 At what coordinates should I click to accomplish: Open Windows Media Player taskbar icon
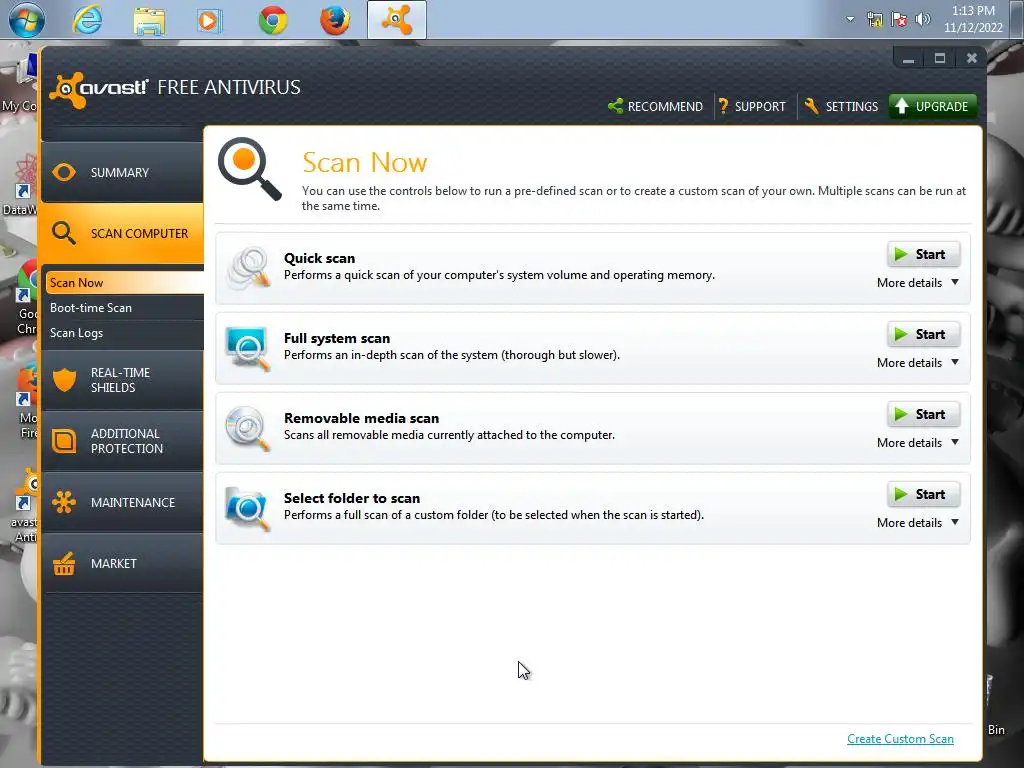209,20
